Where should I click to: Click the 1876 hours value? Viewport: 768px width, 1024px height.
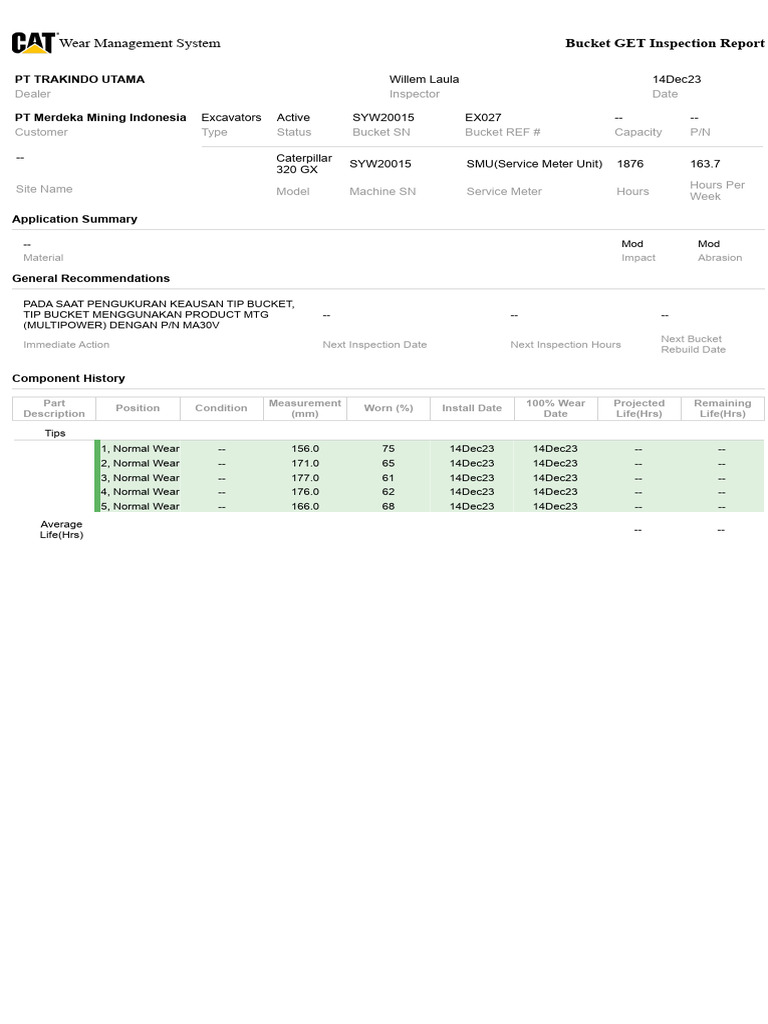tap(630, 164)
